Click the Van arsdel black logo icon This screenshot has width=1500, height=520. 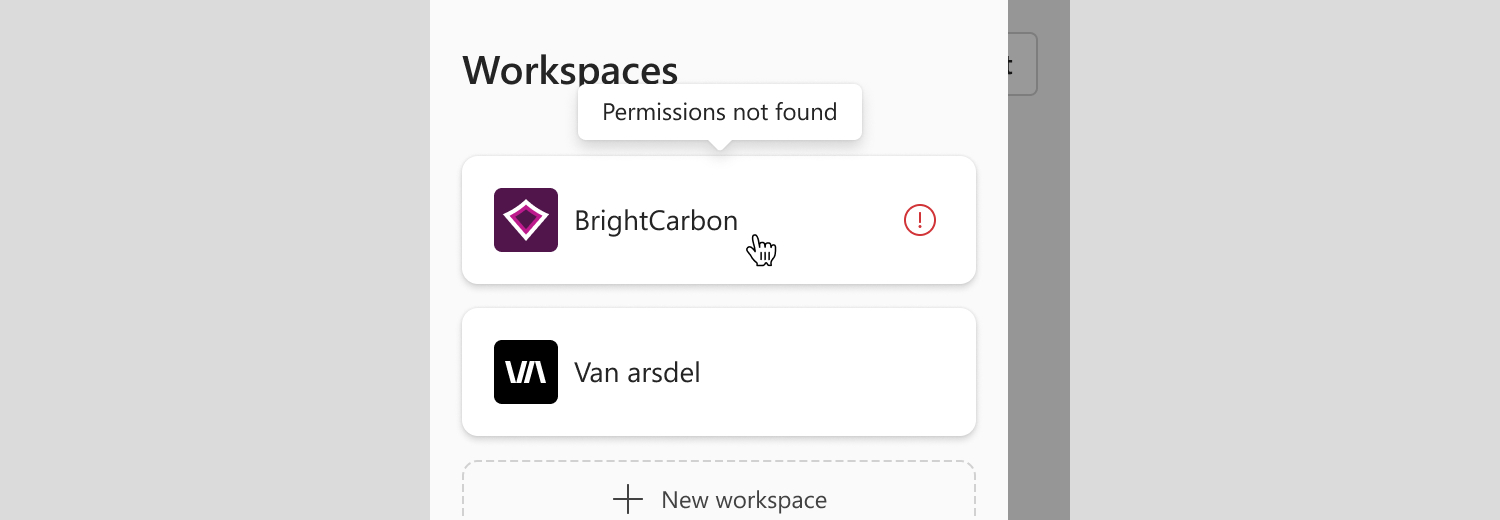[x=526, y=372]
